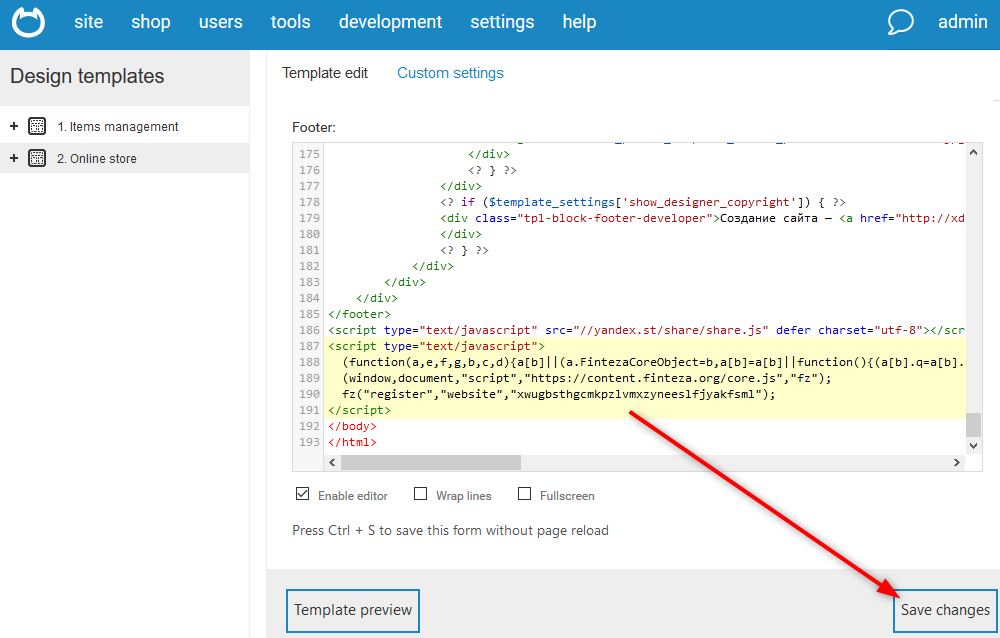
Task: Click the Items management template icon
Action: pyautogui.click(x=37, y=126)
